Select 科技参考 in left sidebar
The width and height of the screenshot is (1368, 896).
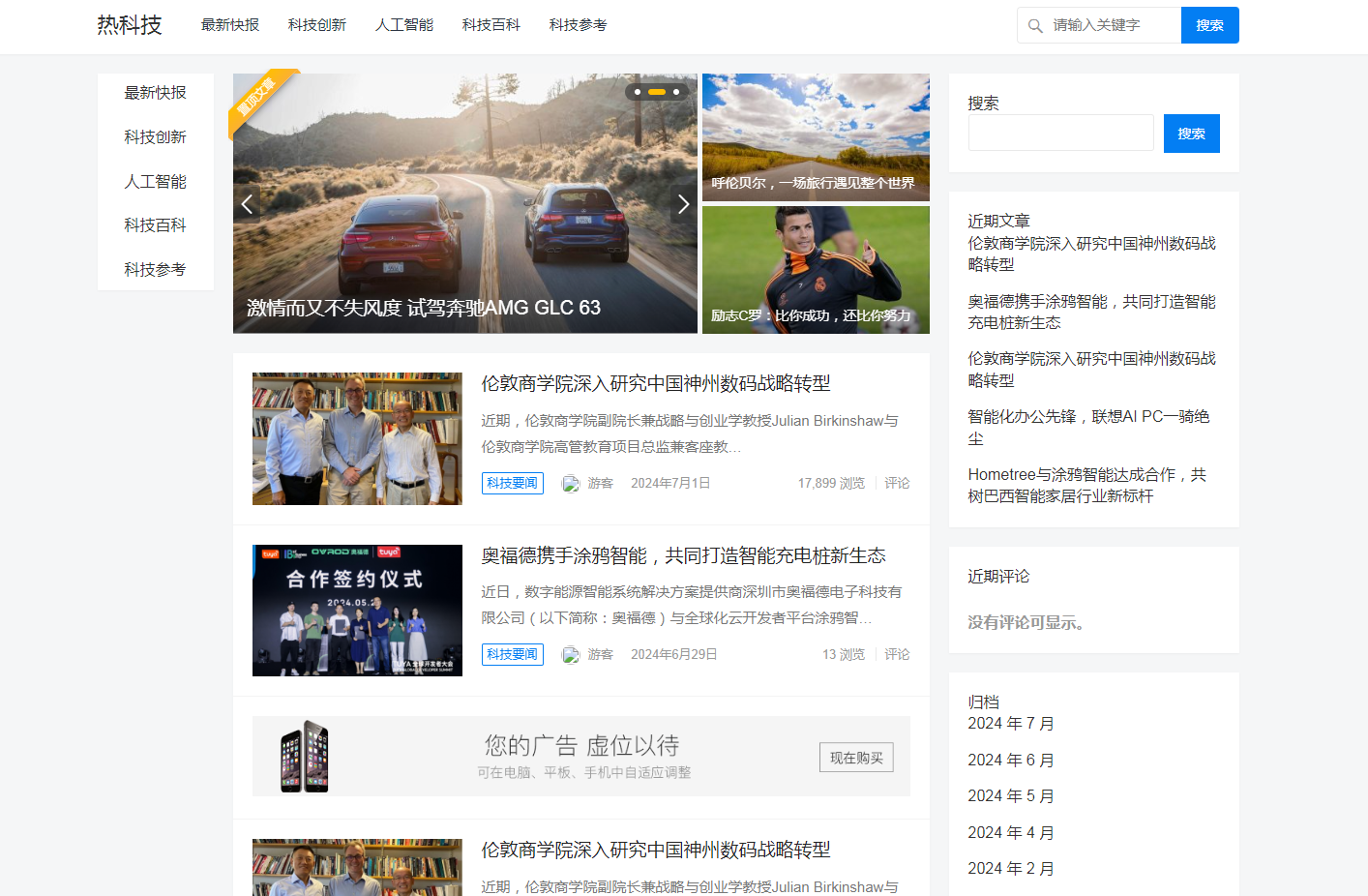(x=156, y=270)
